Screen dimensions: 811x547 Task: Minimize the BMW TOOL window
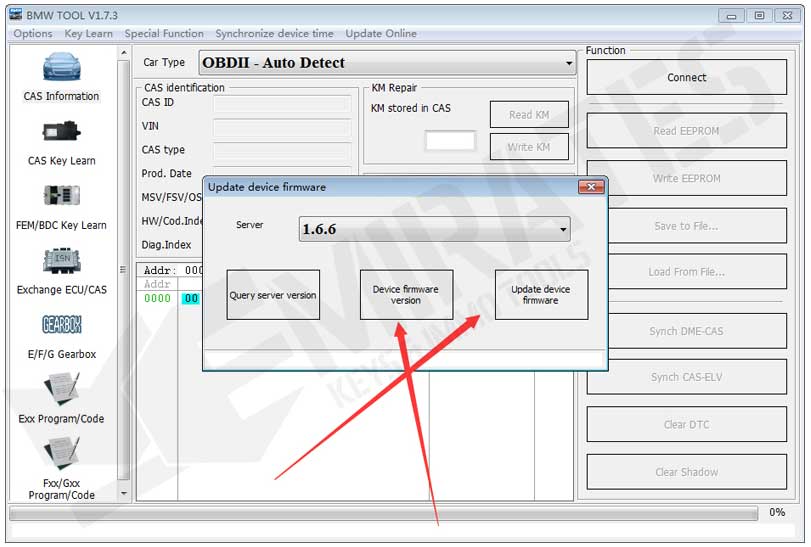click(731, 16)
